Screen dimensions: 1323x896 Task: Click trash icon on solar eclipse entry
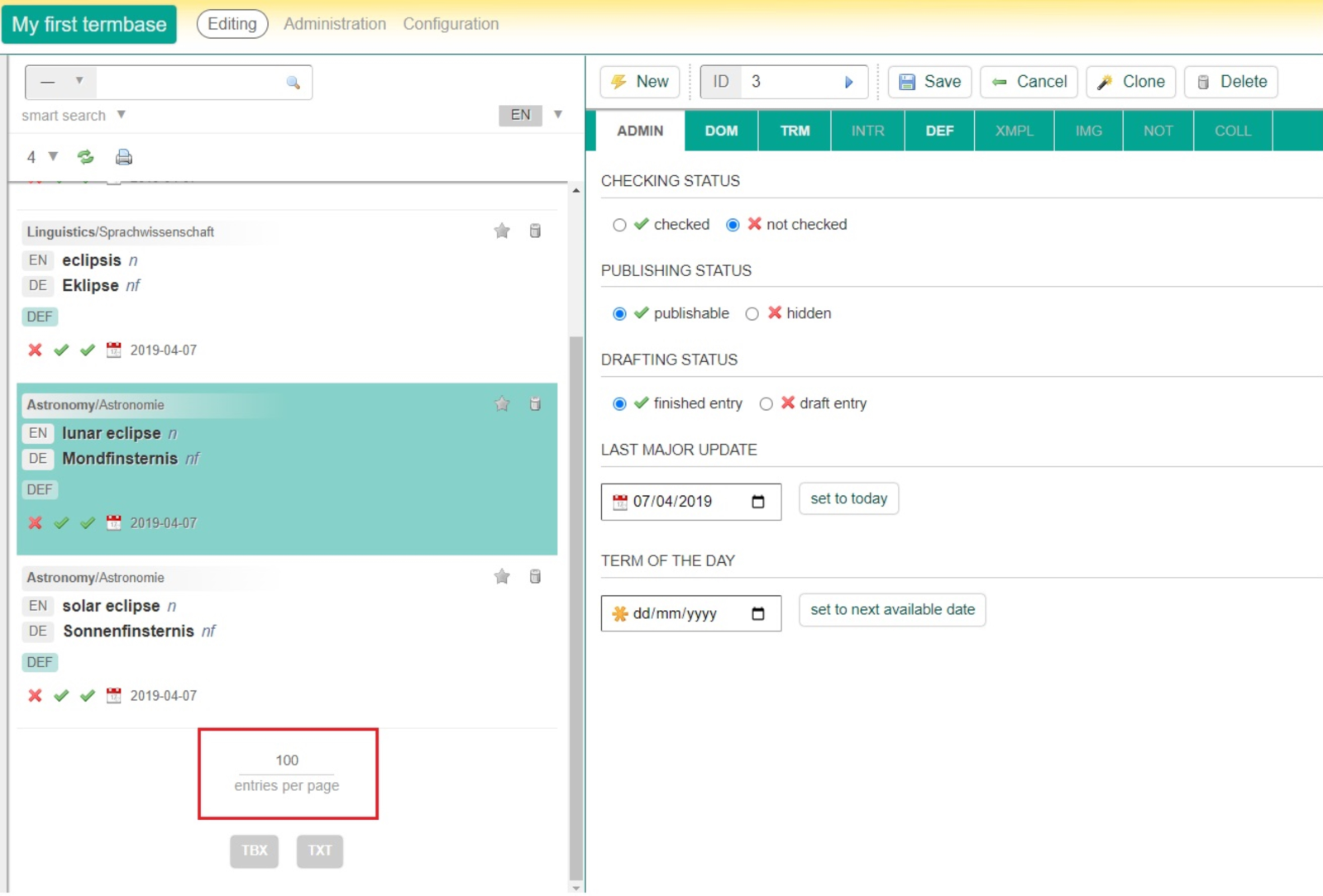(x=535, y=577)
